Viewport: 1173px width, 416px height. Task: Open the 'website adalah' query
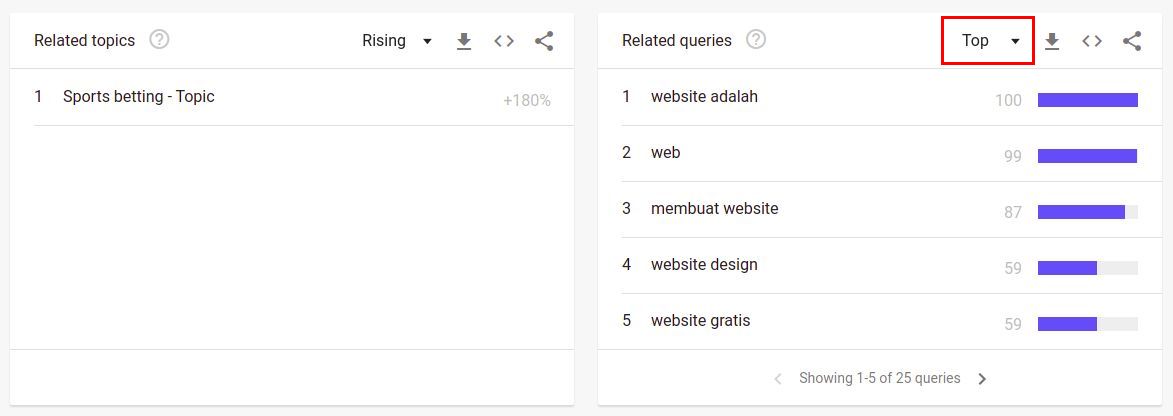704,97
